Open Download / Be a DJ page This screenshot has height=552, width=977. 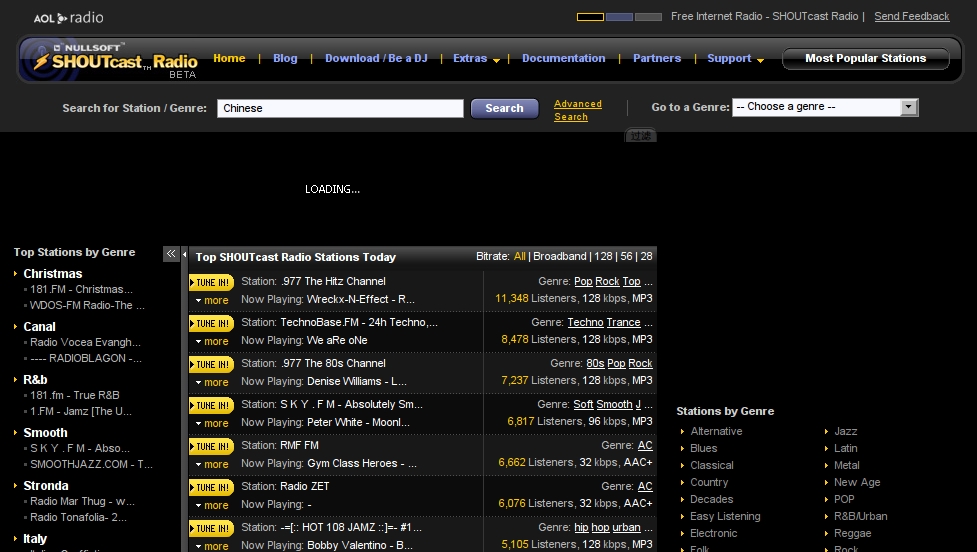[376, 58]
